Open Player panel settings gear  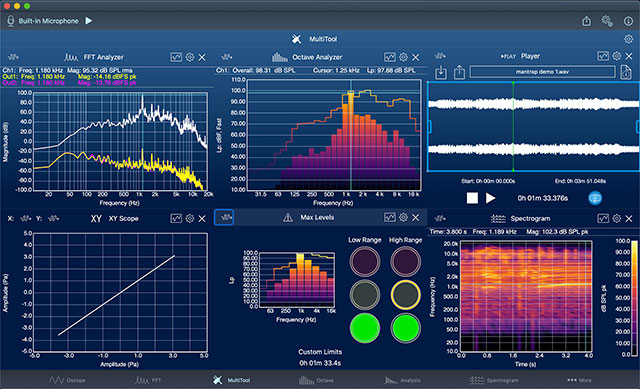pyautogui.click(x=617, y=56)
